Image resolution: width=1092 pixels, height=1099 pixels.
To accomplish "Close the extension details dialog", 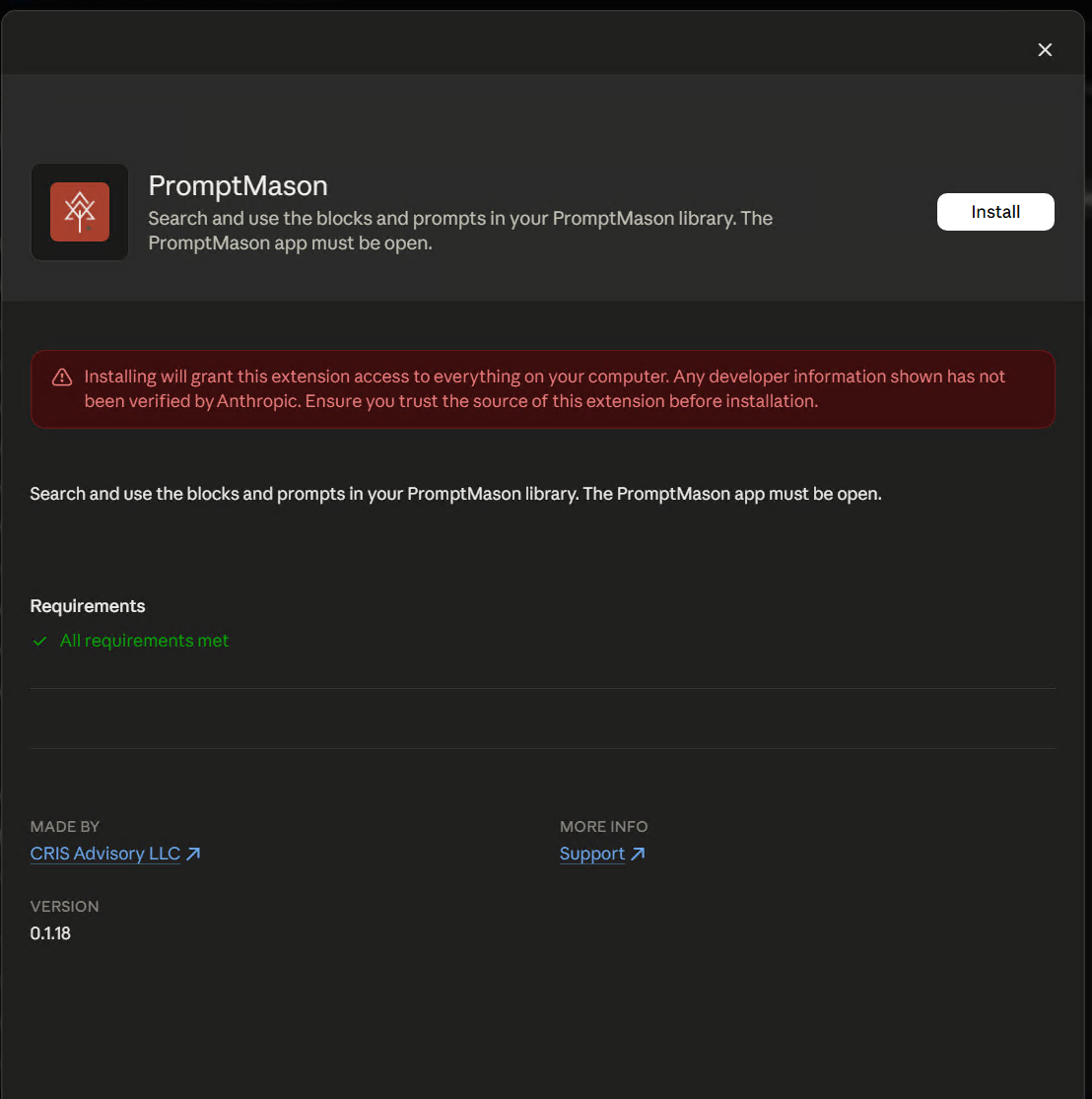I will tap(1045, 49).
